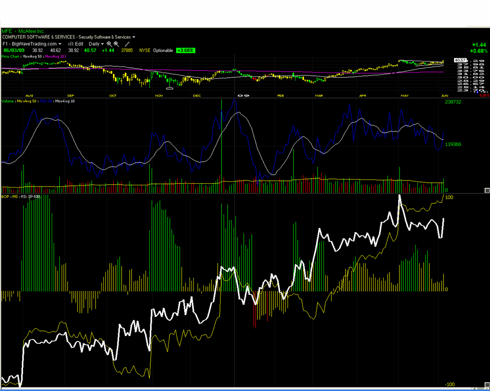Image resolution: width=490 pixels, height=391 pixels.
Task: Click the +1.44 change in data row
Action: click(108, 50)
